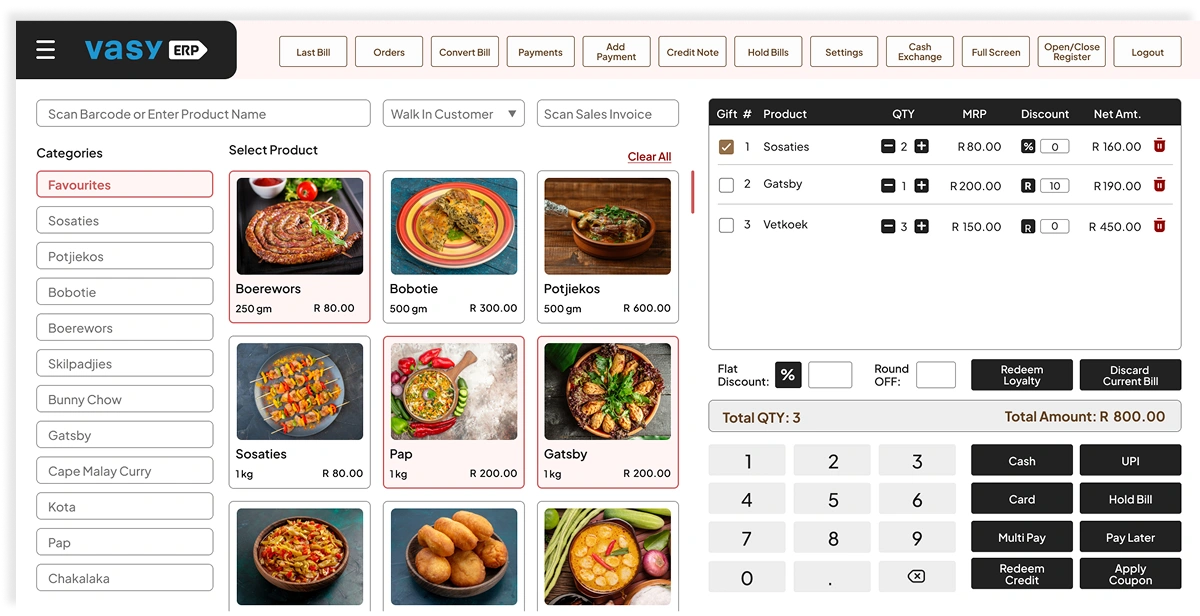Remove Vetkoek using its trash icon

(x=1159, y=226)
